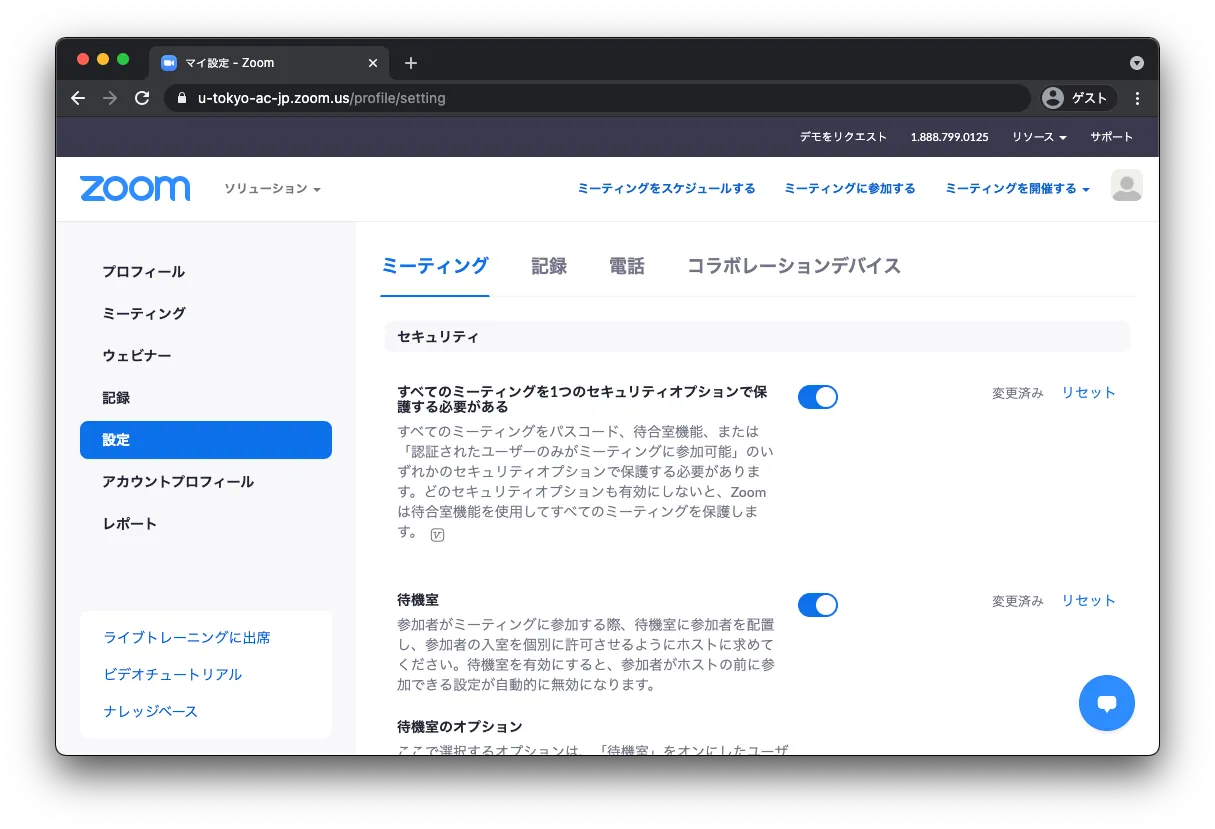Click the user profile avatar
Screen dimensions: 1215x829
(1126, 186)
